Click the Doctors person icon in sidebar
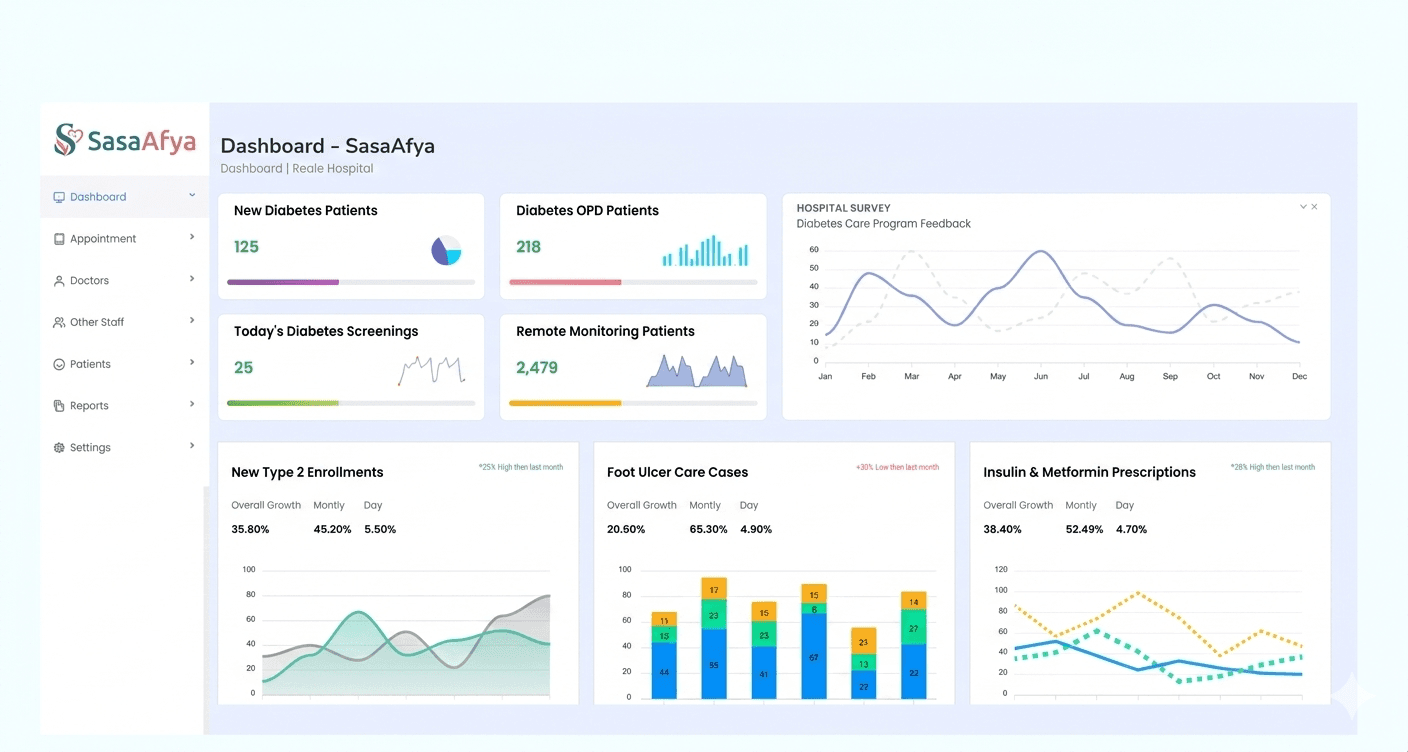1408x752 pixels. pos(59,281)
